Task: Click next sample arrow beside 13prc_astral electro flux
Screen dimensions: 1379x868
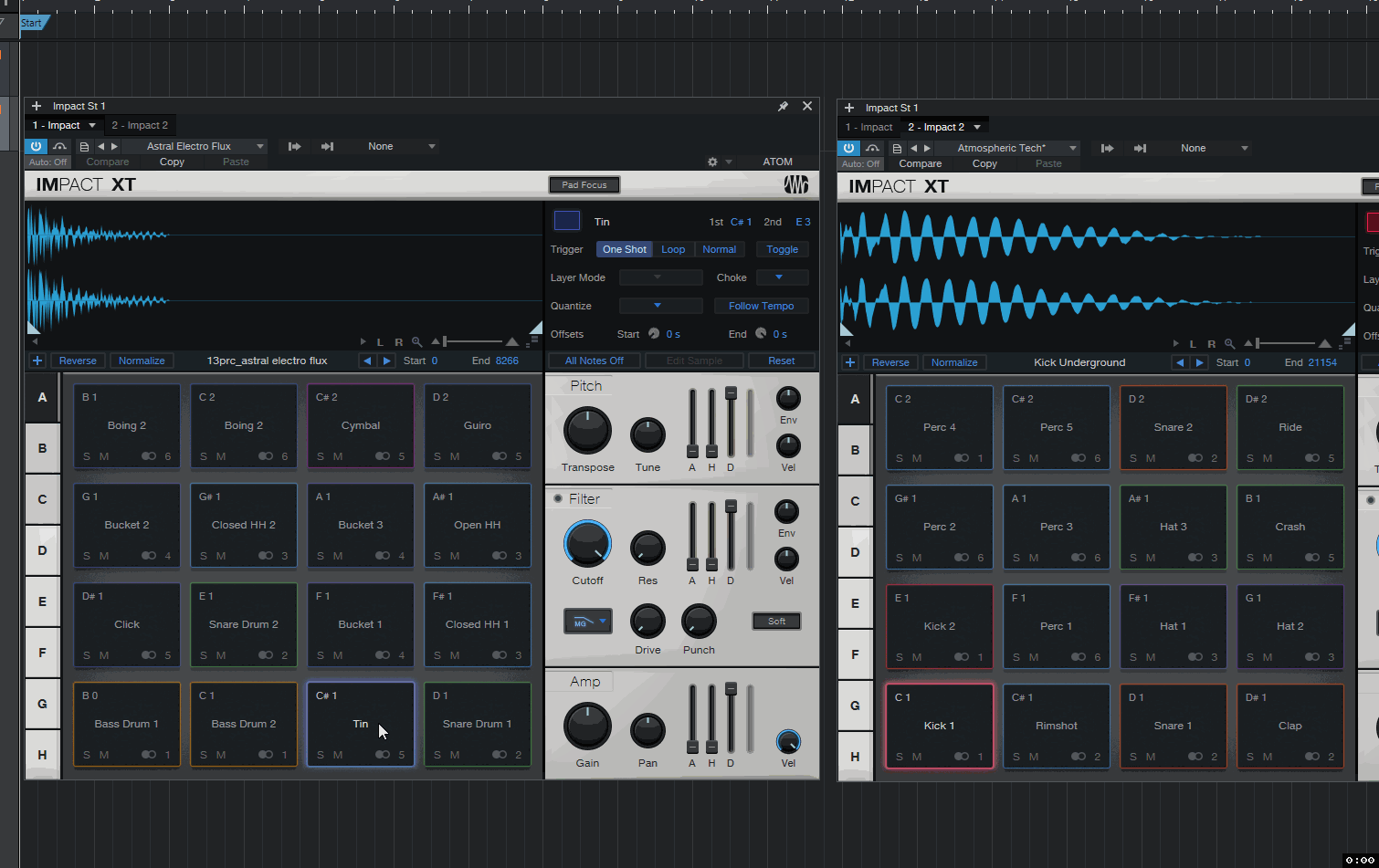Action: click(386, 361)
